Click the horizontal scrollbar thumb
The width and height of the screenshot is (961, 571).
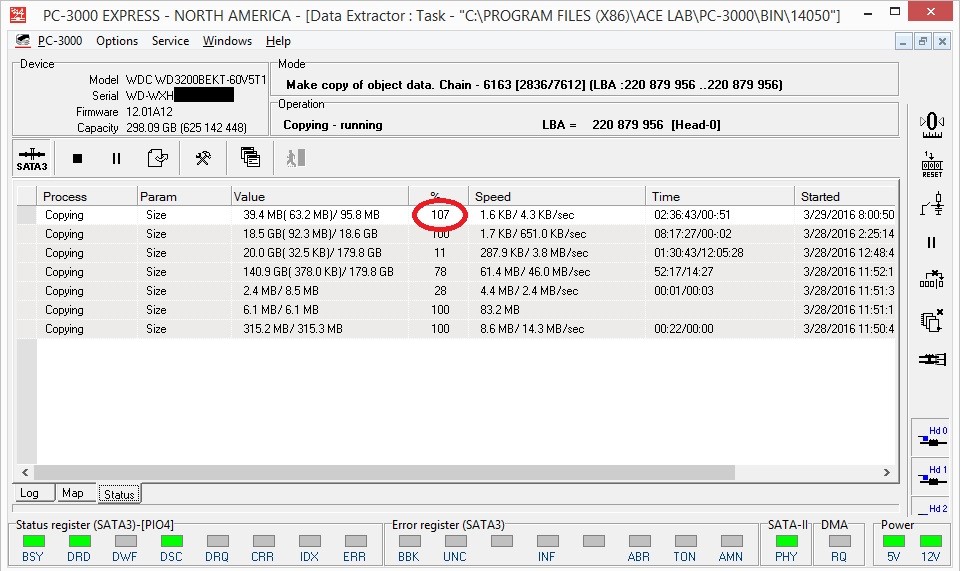coord(384,472)
